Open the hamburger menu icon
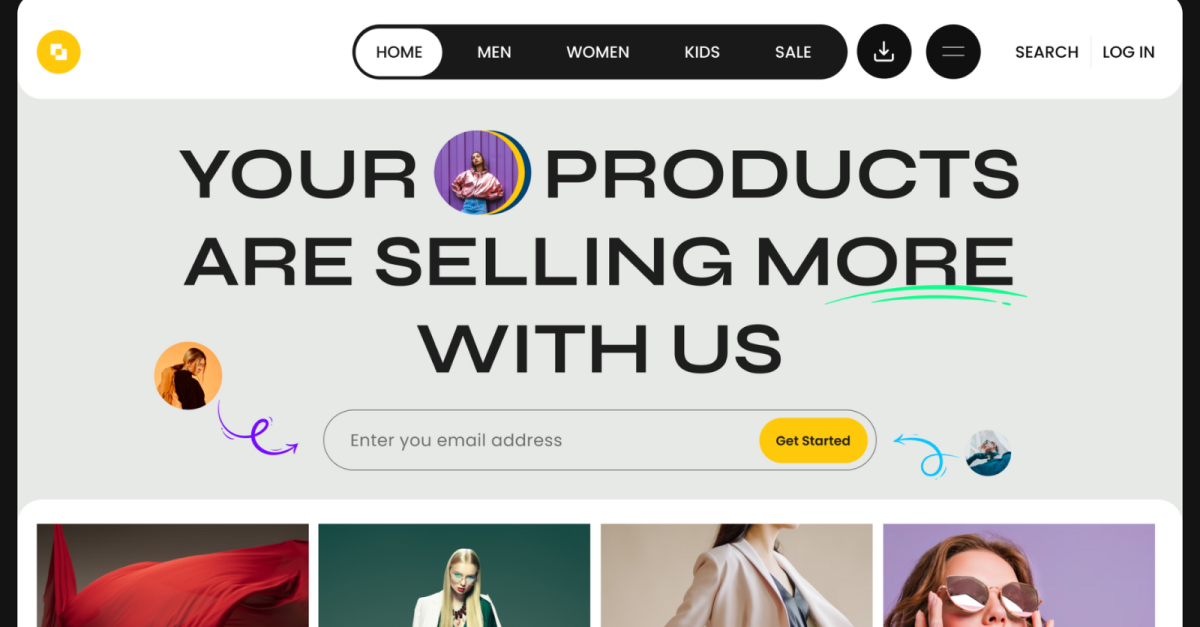 pyautogui.click(x=953, y=52)
